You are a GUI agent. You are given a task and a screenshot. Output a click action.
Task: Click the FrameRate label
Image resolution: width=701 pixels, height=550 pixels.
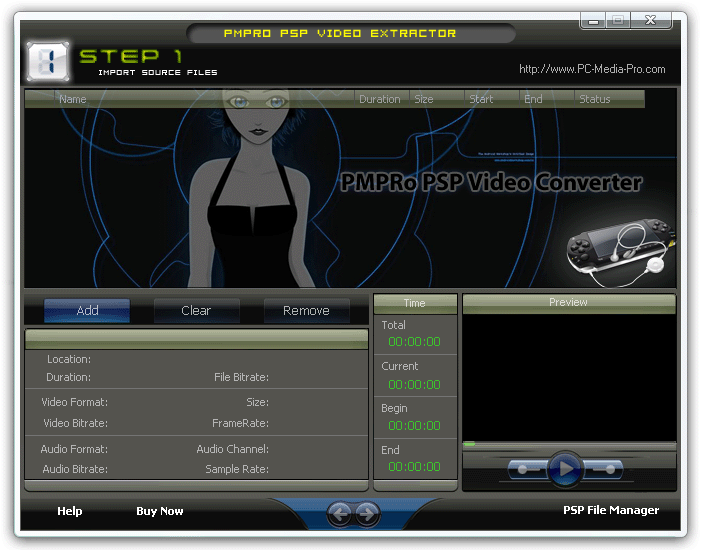point(241,423)
